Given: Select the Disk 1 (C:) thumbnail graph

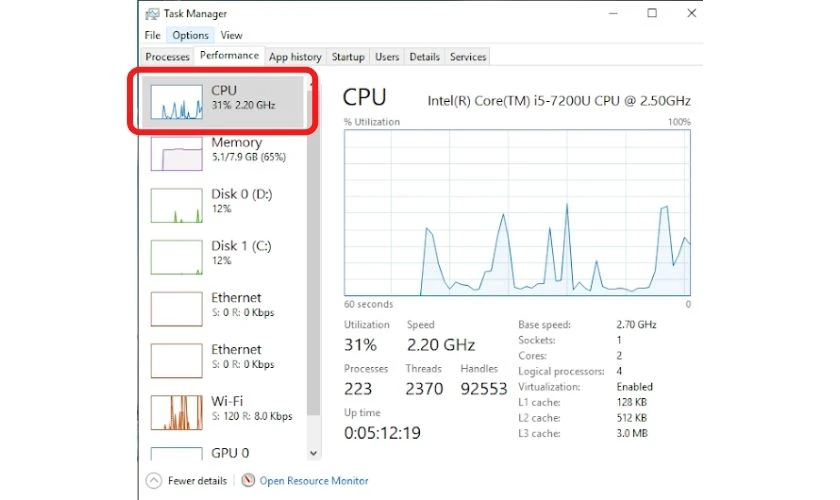Looking at the screenshot, I should tap(176, 257).
